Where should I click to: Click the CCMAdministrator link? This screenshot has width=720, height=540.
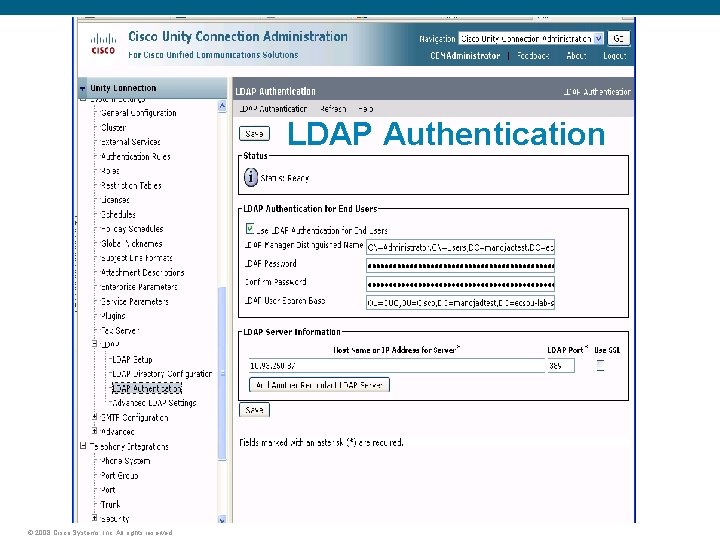coord(465,56)
